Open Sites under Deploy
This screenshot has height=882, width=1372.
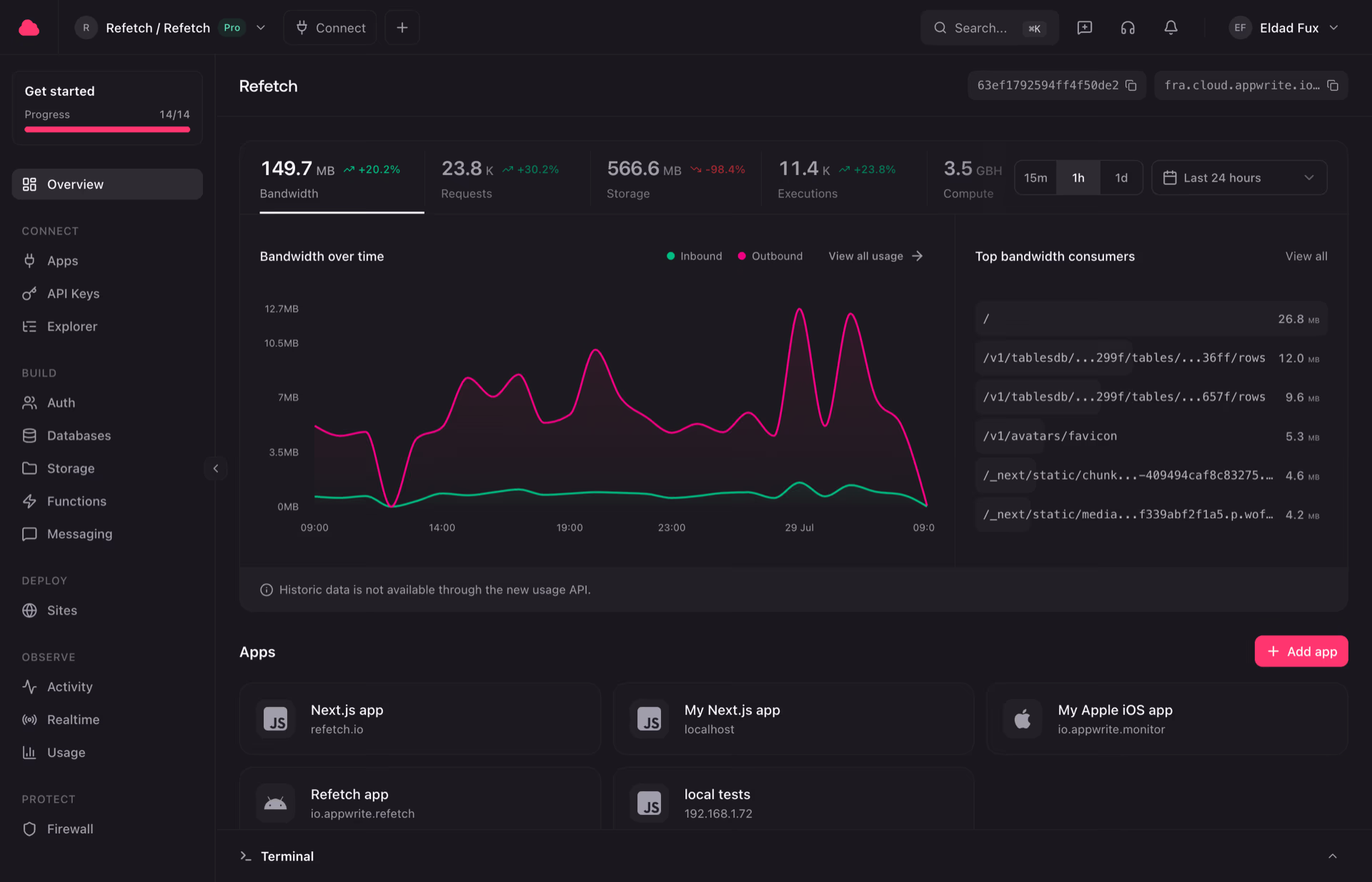coord(107,610)
